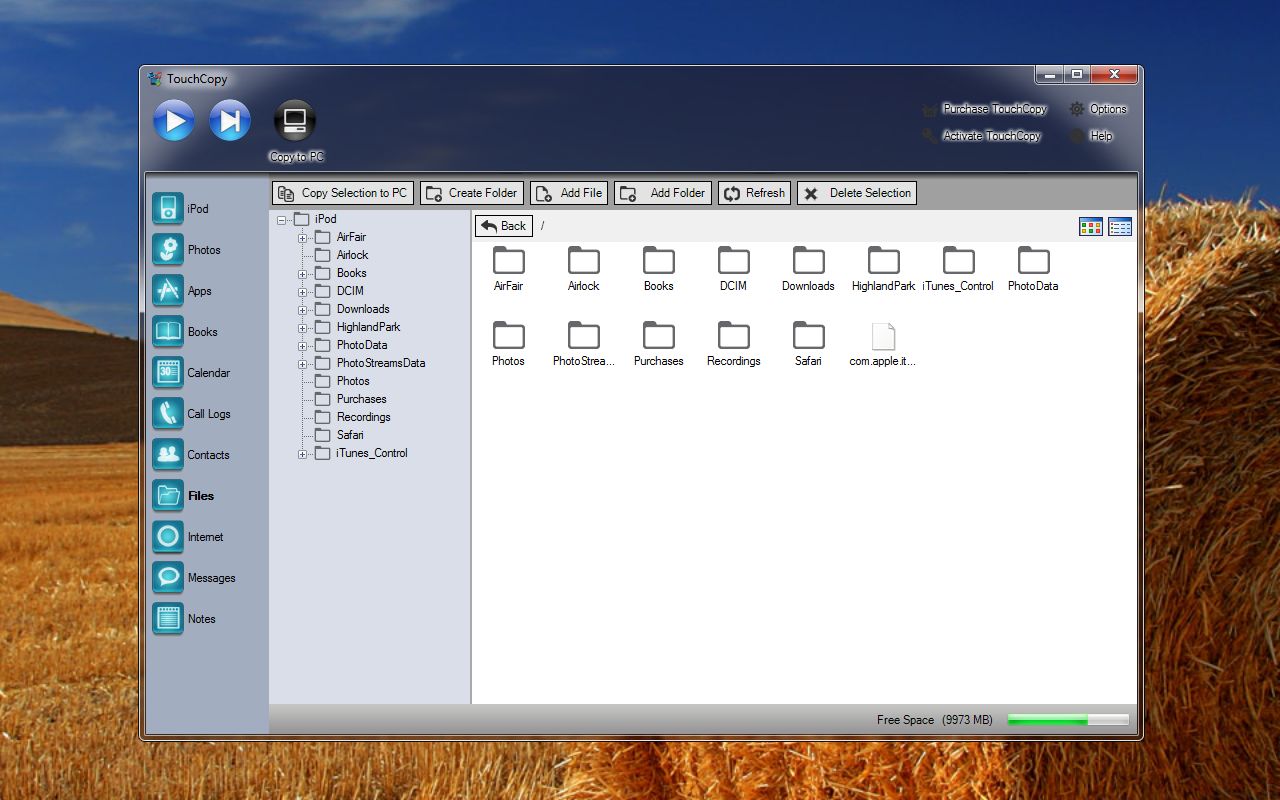
Task: Select the Purchases folder icon in file pane
Action: 659,335
